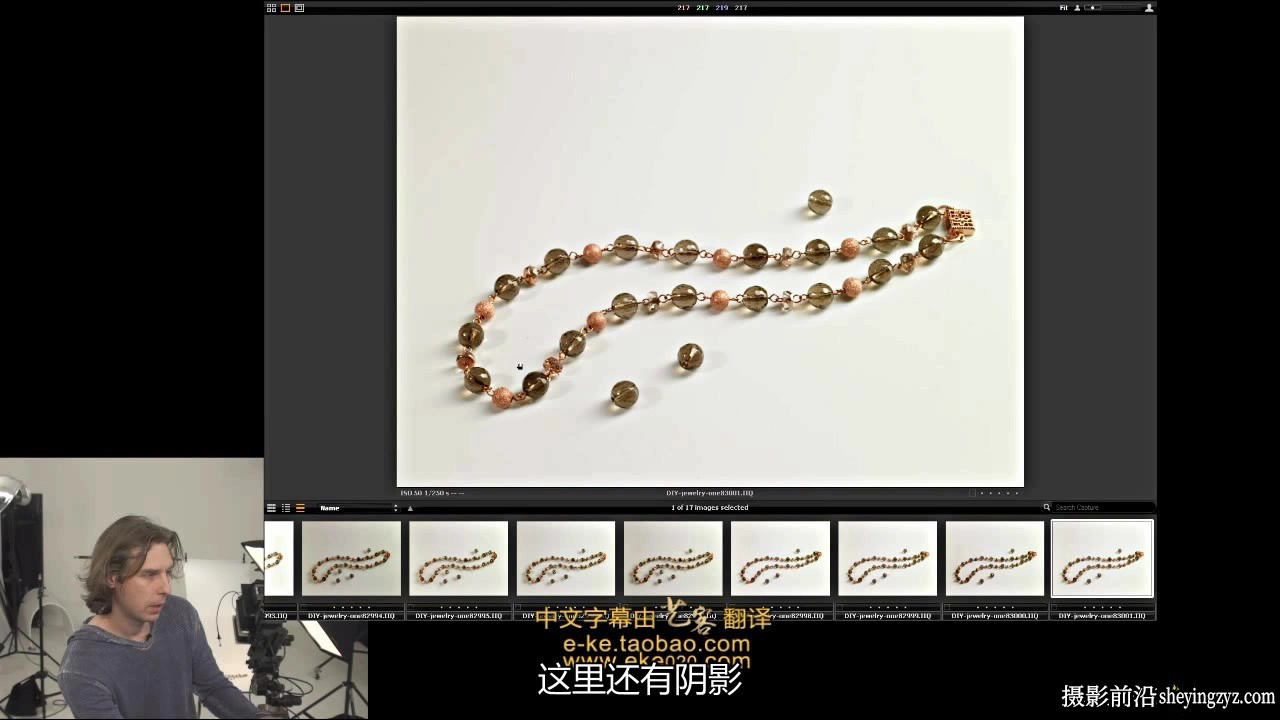Adjust the viewer zoom slider
This screenshot has width=1280, height=720.
pos(1112,8)
